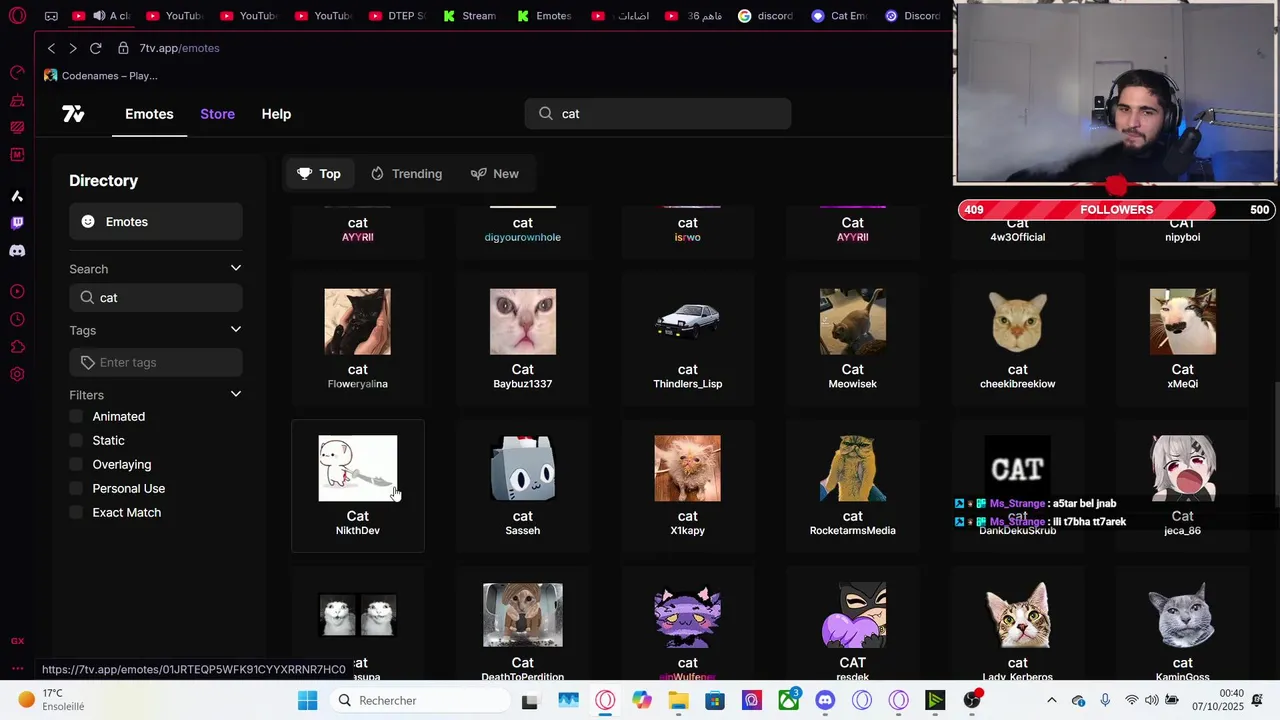
Task: Focus the top search bar containing cat
Action: point(658,114)
